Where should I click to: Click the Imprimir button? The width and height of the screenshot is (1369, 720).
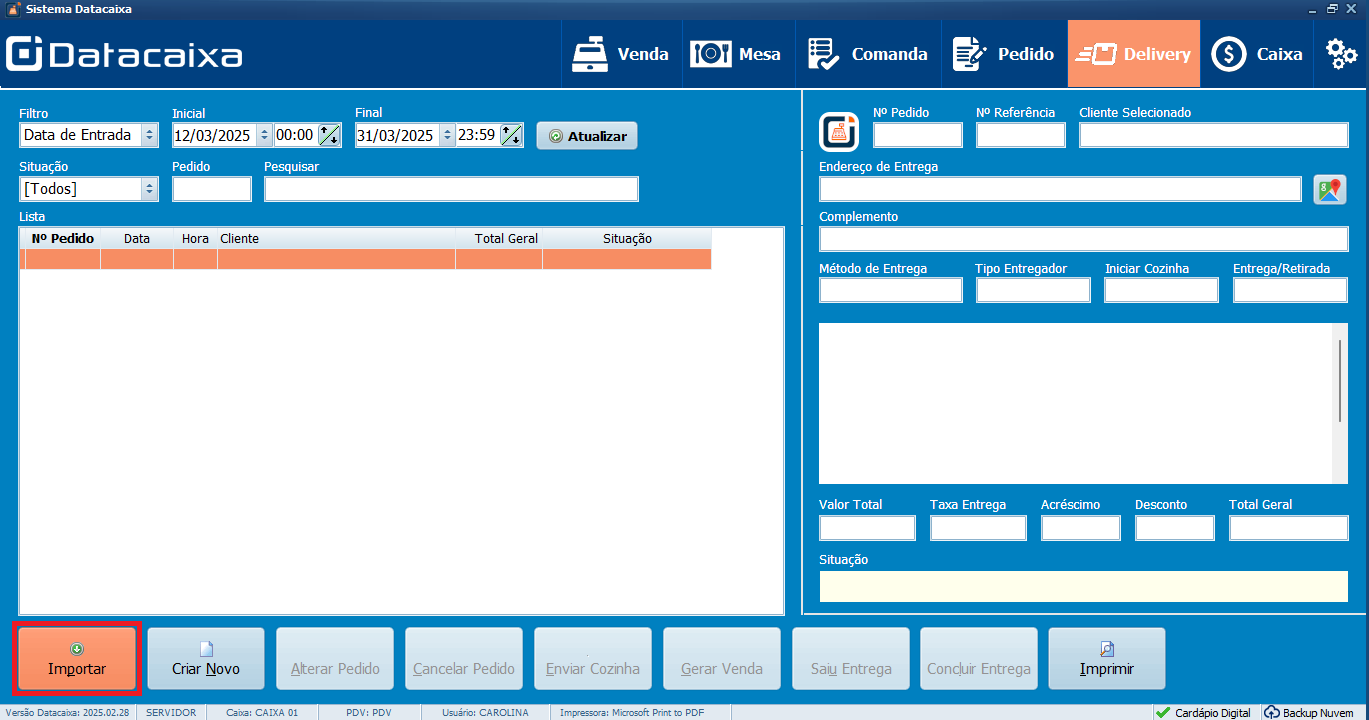(x=1106, y=658)
